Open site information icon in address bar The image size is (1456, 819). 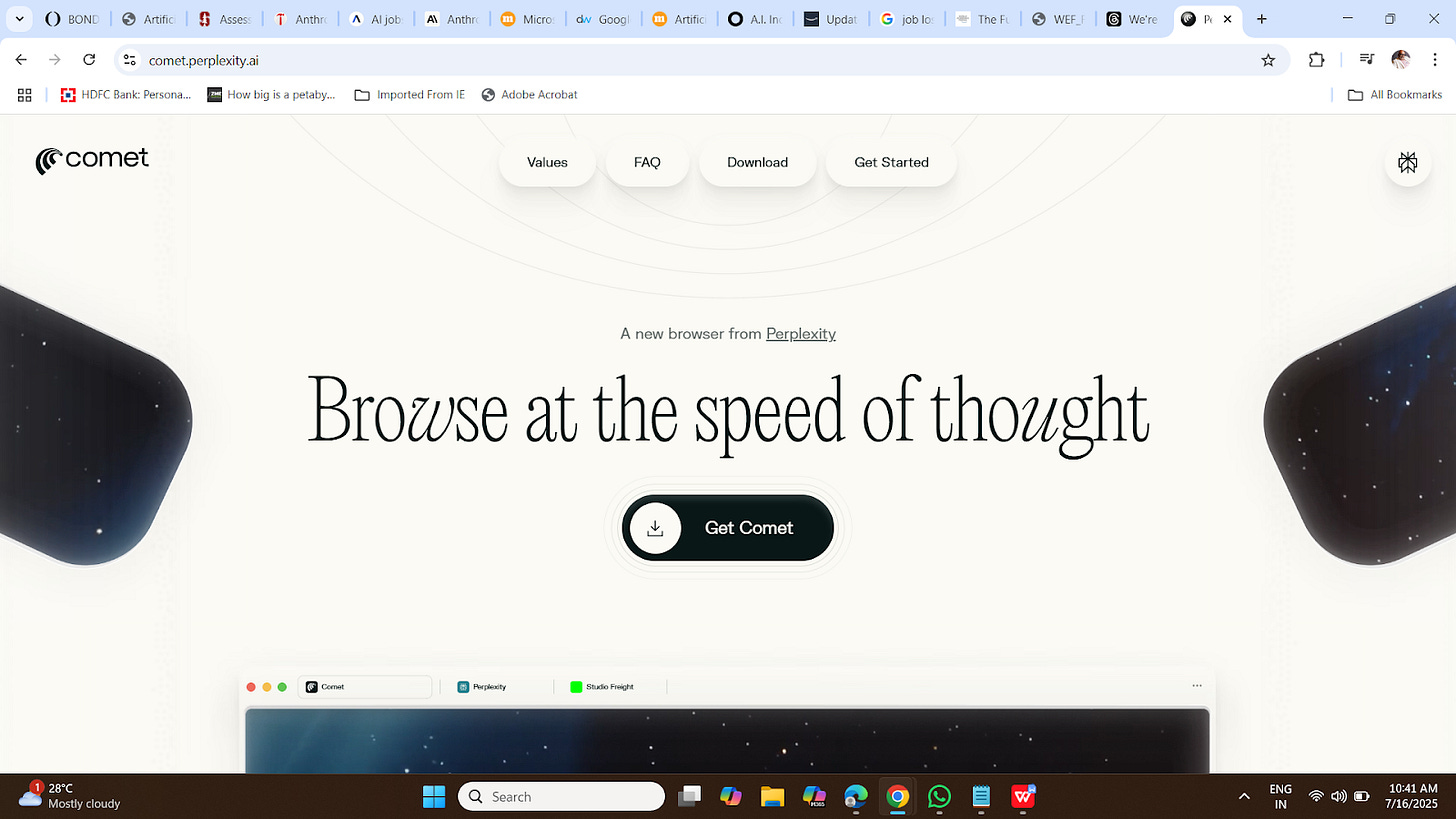(x=129, y=60)
